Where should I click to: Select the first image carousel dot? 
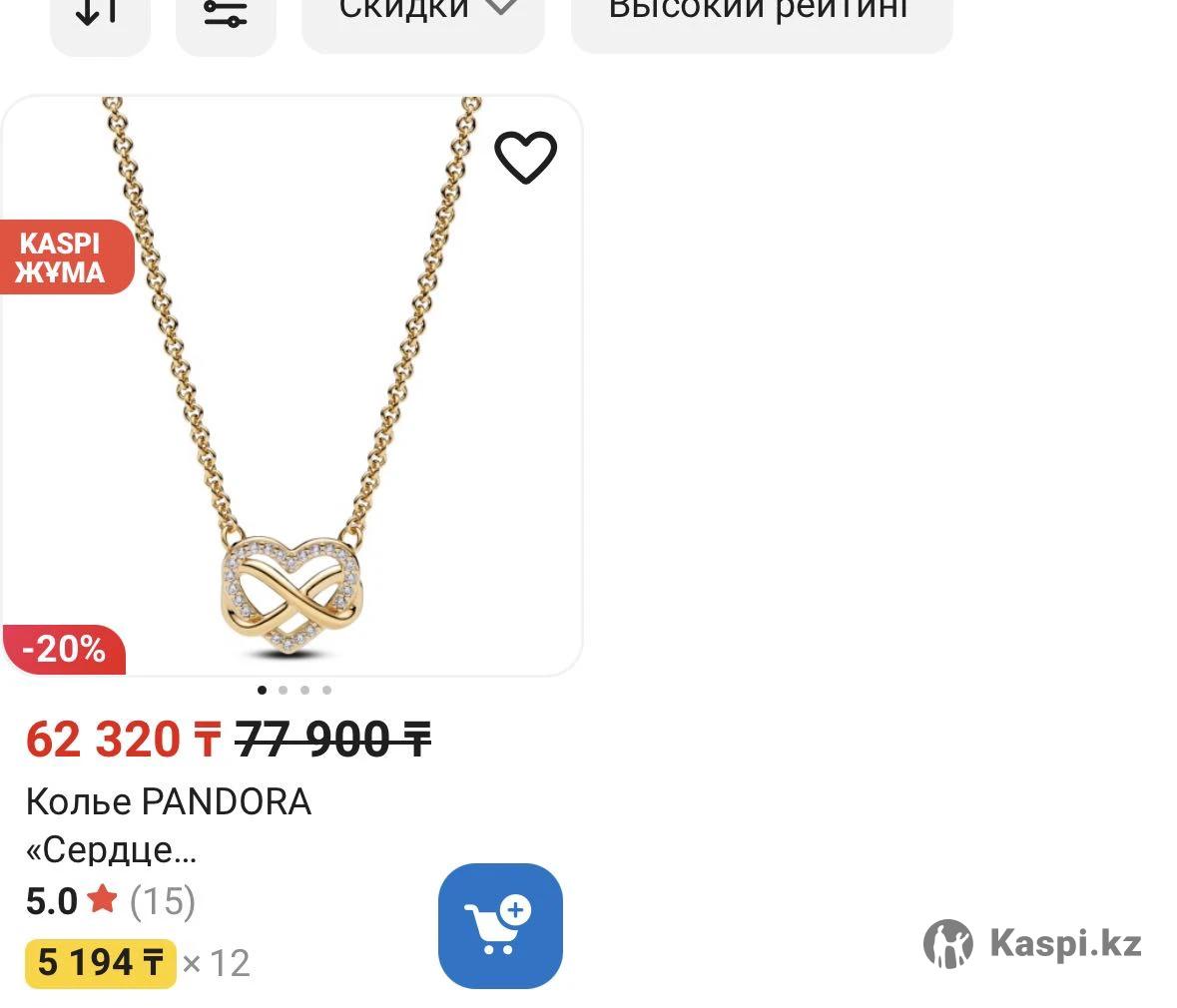point(262,690)
